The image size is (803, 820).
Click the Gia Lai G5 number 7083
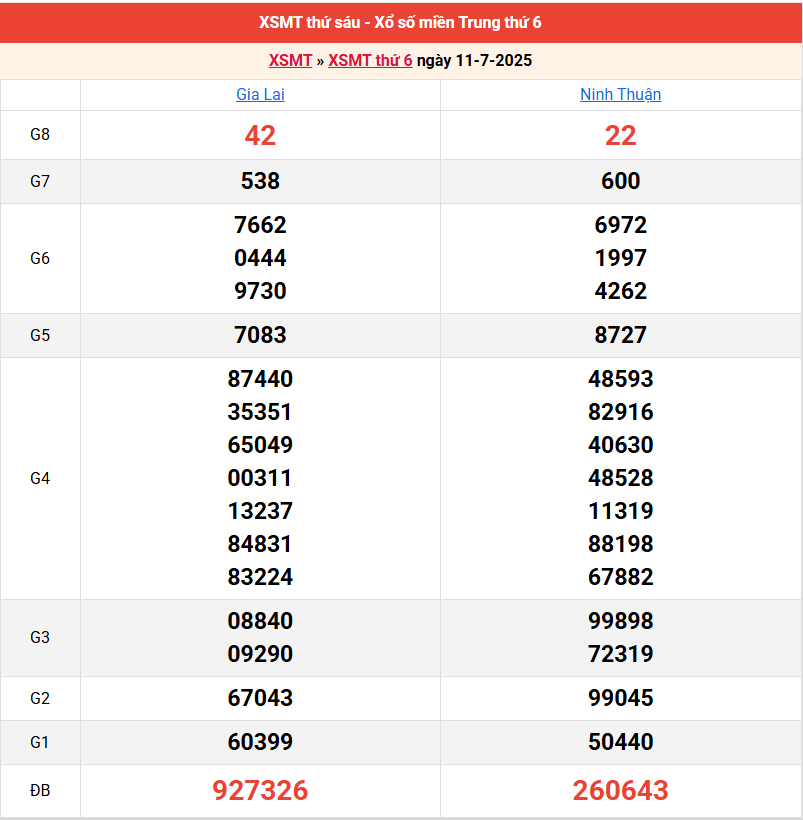260,335
